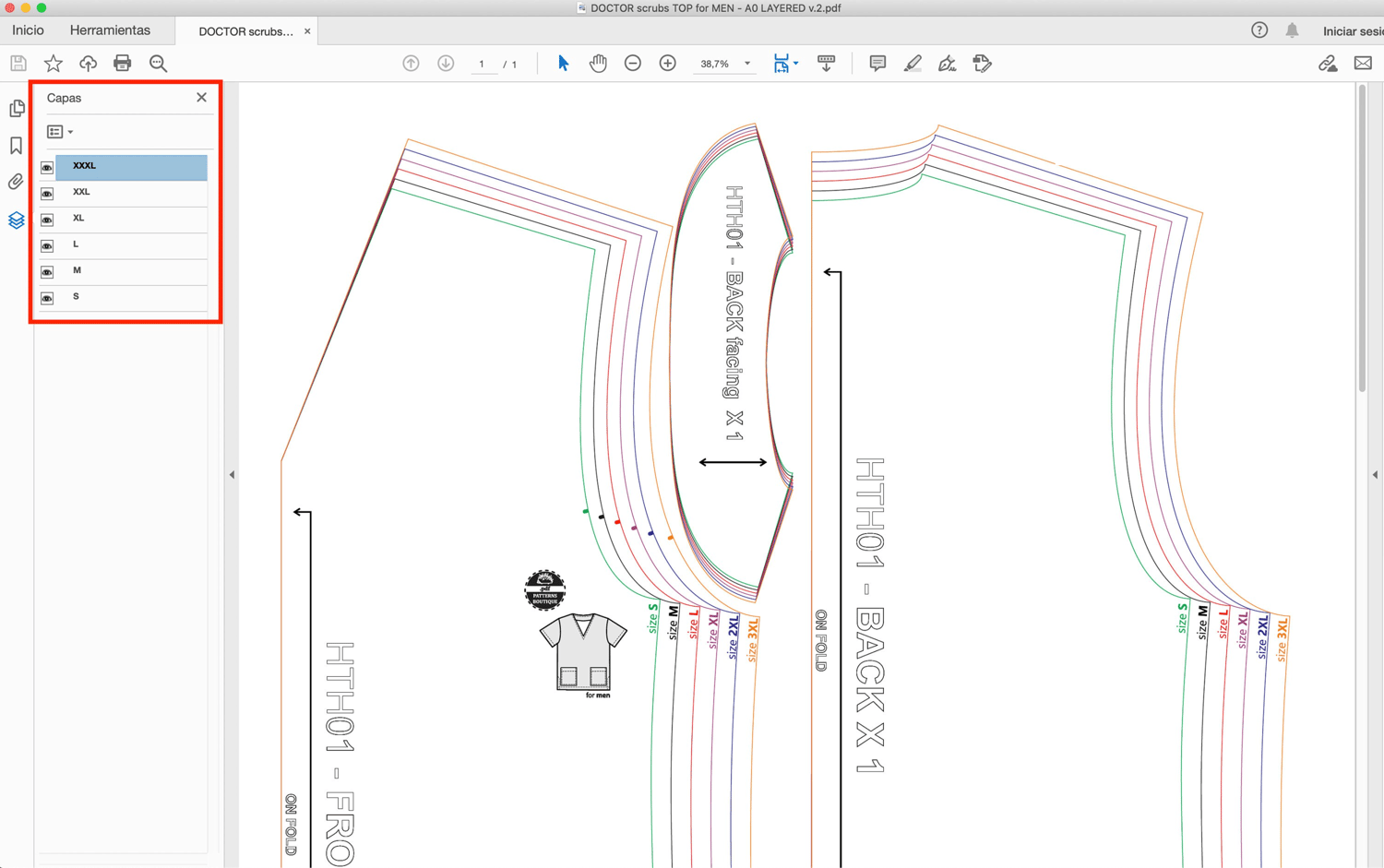Screen dimensions: 1384x868
Task: Open the Help menu icon
Action: click(1259, 30)
